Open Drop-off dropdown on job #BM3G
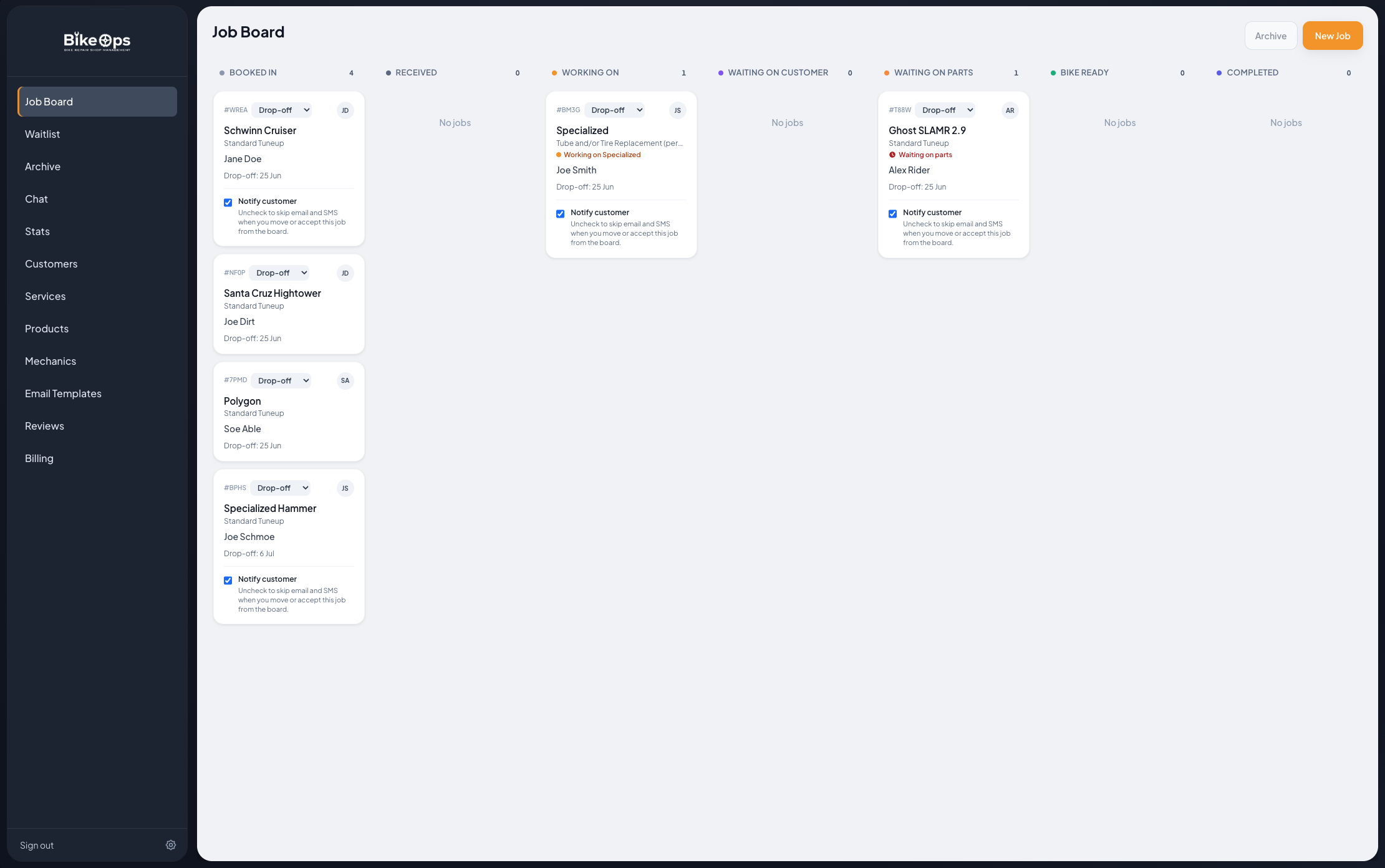 tap(615, 110)
